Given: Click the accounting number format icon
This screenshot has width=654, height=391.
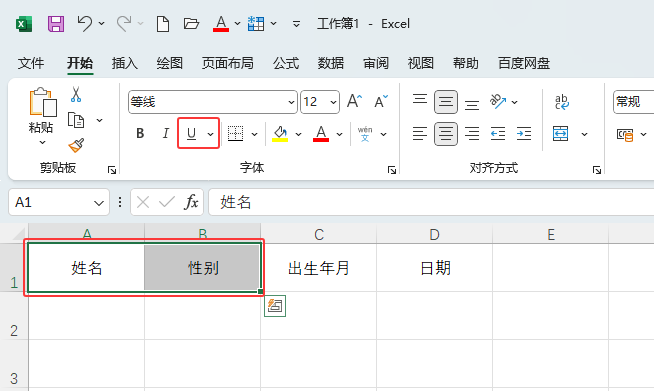Looking at the screenshot, I should pyautogui.click(x=625, y=134).
